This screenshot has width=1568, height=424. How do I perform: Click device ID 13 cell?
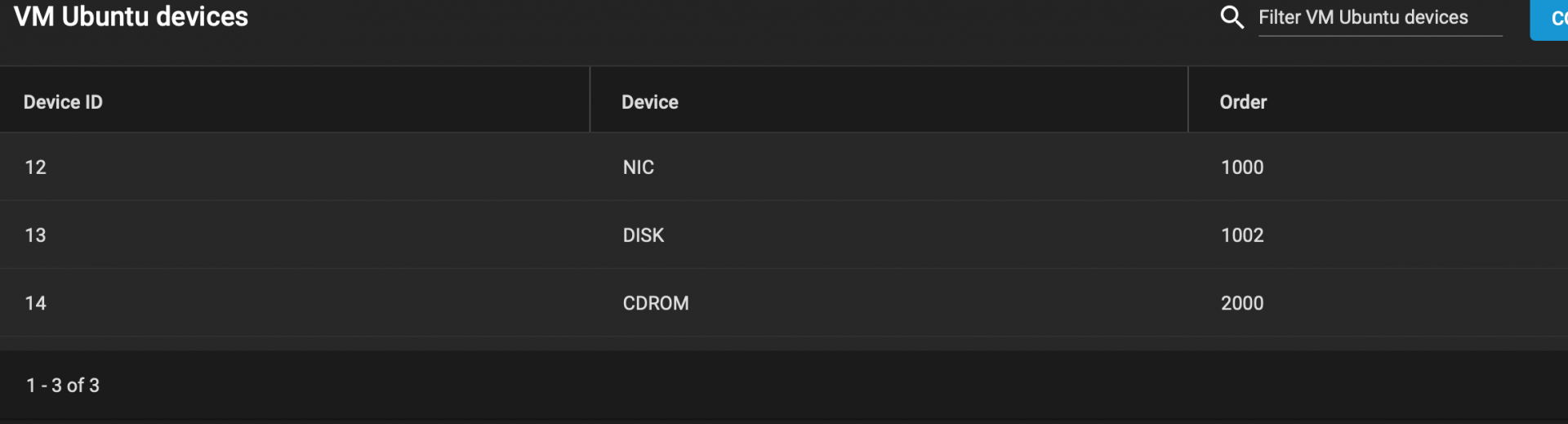pyautogui.click(x=35, y=235)
